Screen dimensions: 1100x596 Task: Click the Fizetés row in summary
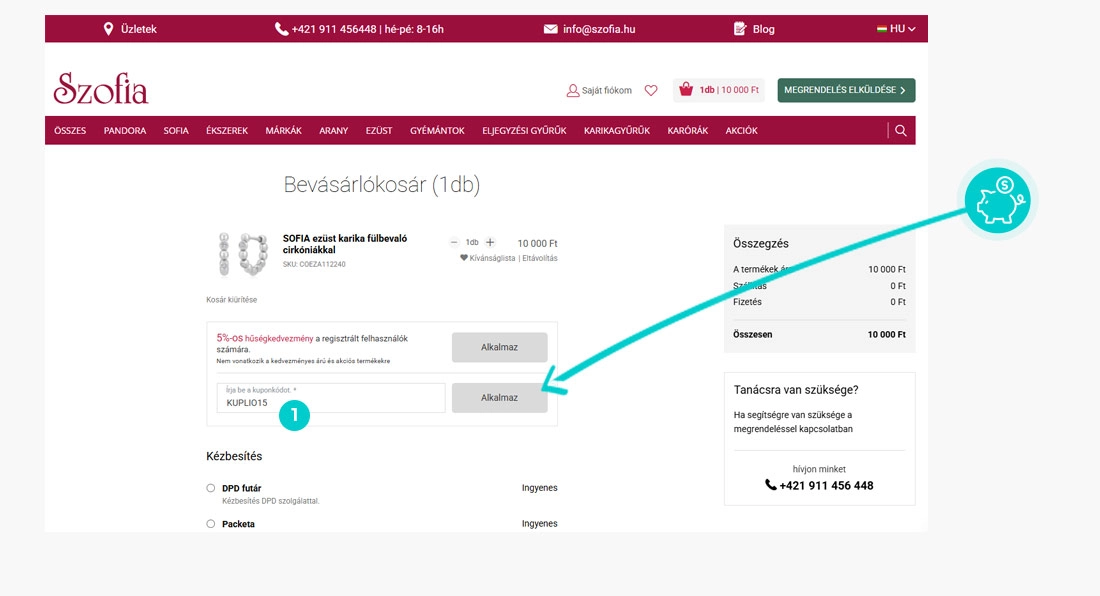pyautogui.click(x=819, y=302)
